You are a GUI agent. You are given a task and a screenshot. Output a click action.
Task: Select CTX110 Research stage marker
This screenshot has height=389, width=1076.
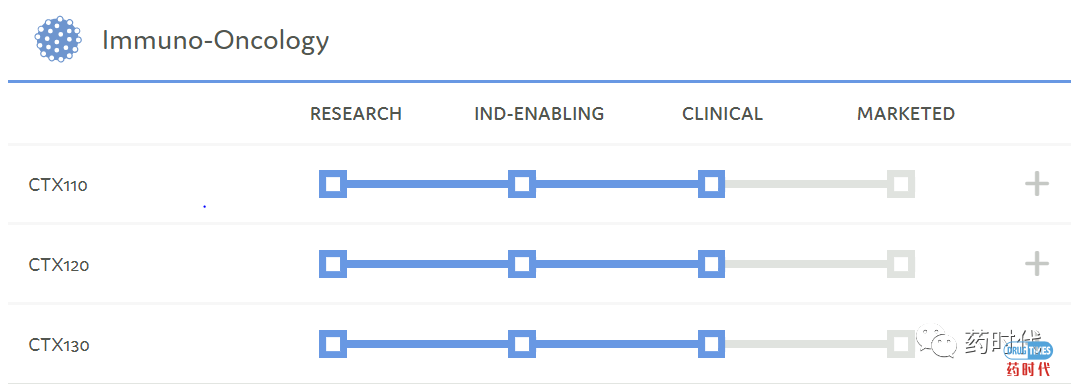tap(333, 184)
